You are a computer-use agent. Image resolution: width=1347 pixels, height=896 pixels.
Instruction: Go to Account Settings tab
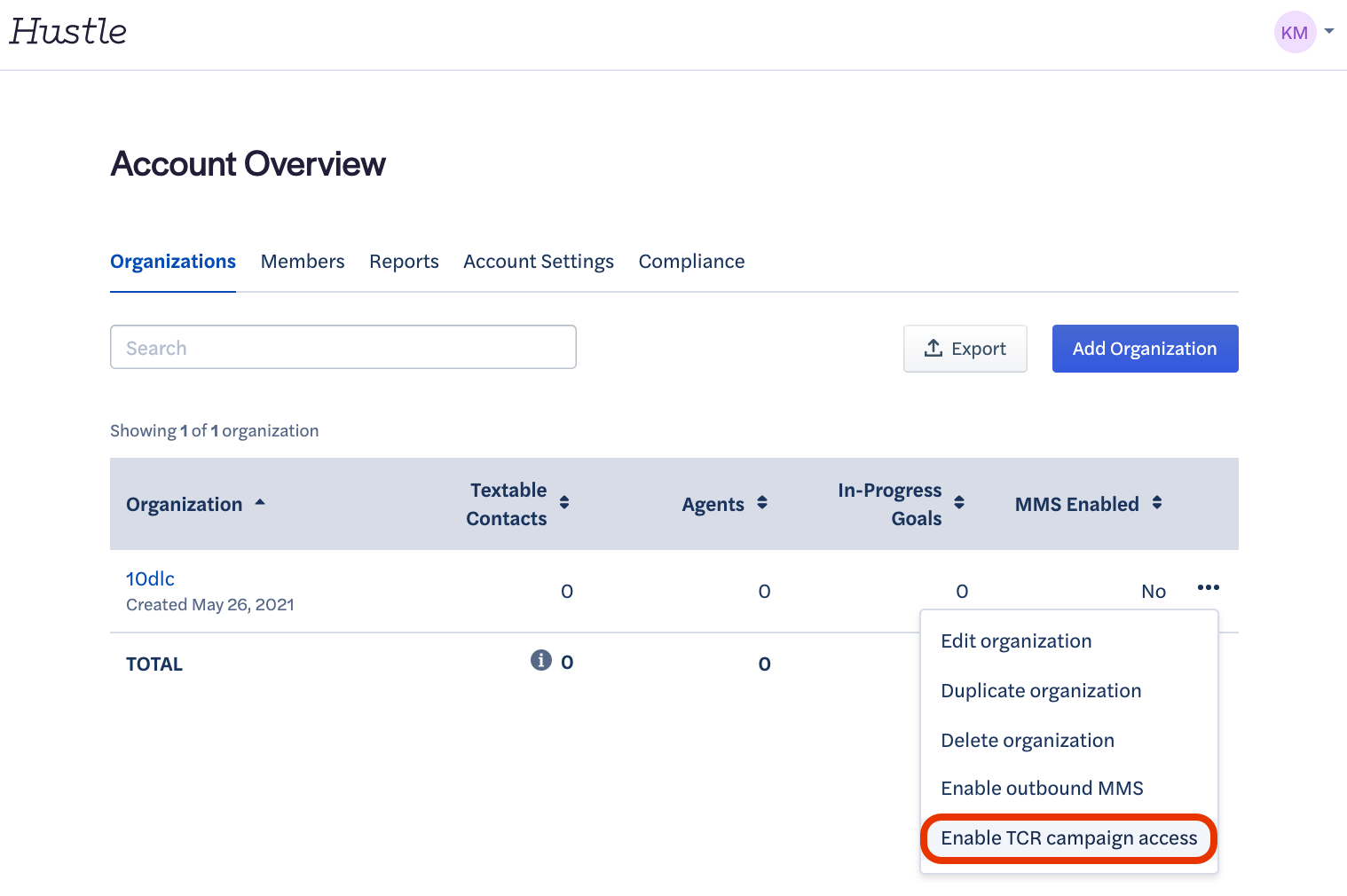539,262
